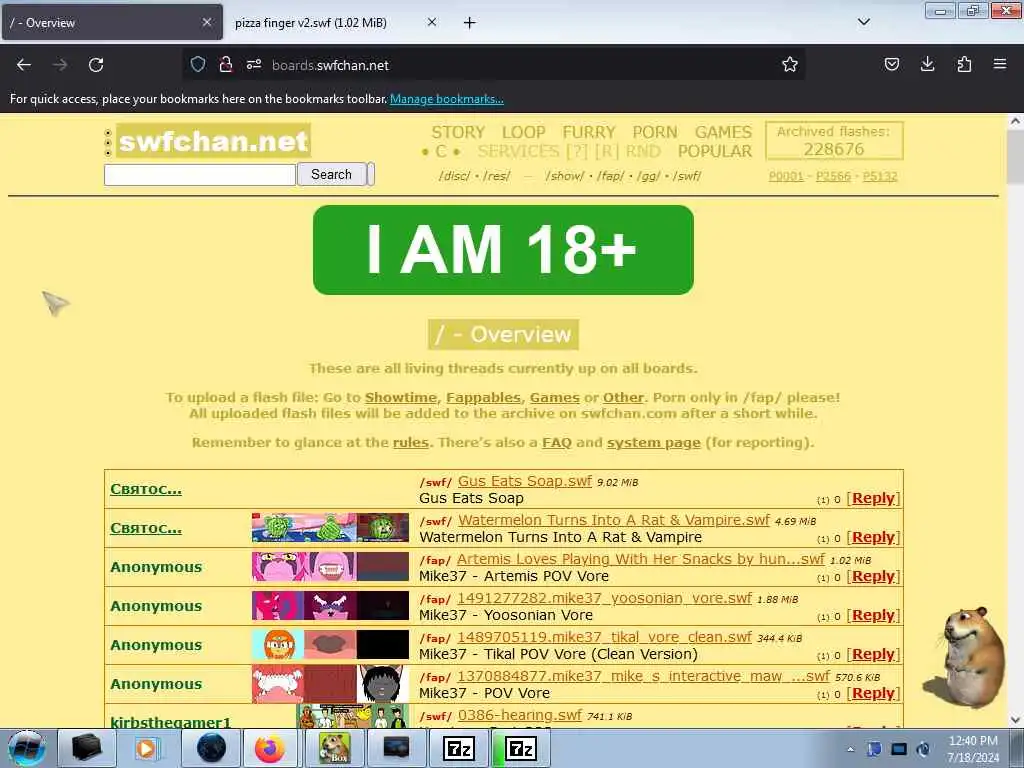Focus the swfchan search text field
Viewport: 1024px width, 768px height.
click(200, 175)
